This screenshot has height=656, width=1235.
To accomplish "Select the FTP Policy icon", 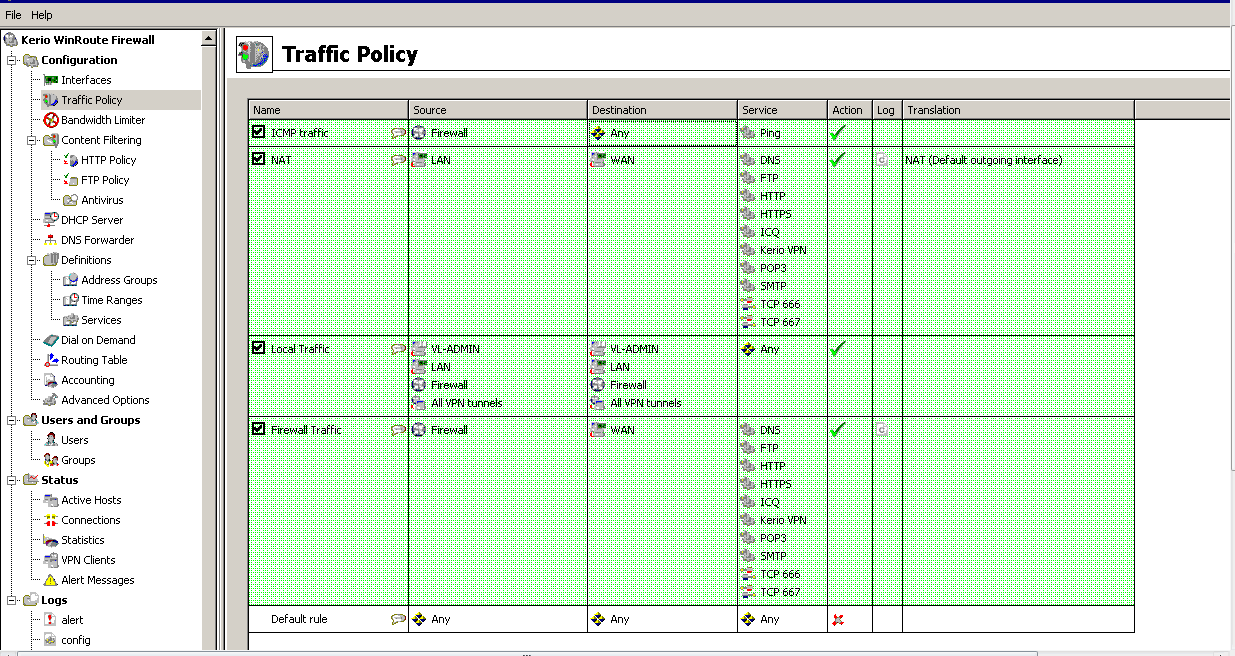I will [71, 180].
